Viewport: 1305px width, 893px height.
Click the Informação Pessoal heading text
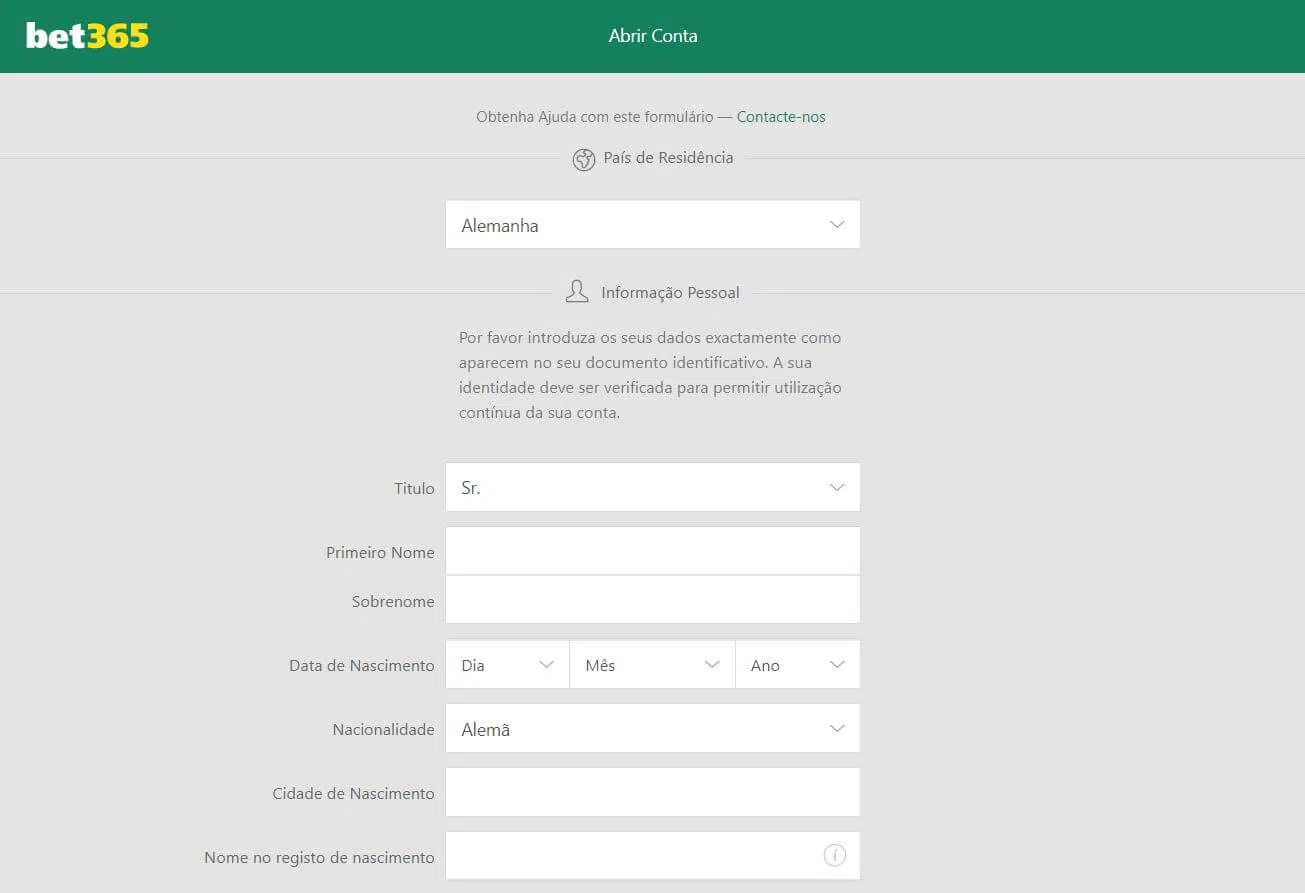pos(670,293)
